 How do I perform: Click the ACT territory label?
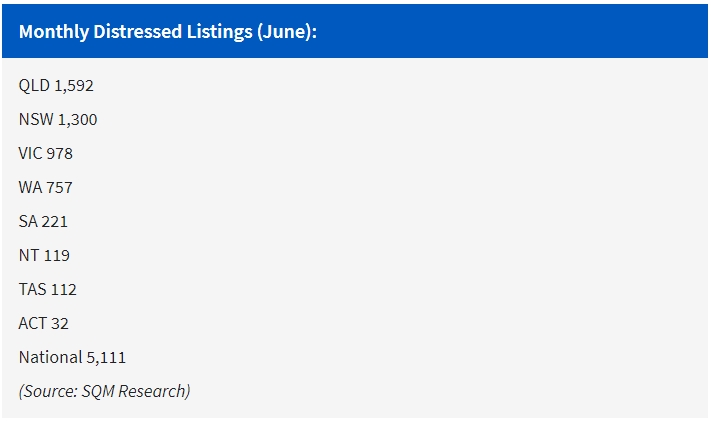click(31, 324)
